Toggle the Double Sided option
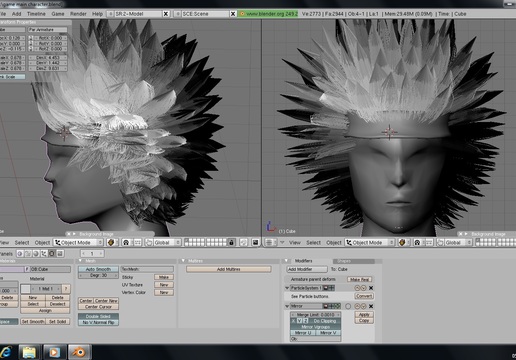 point(98,316)
